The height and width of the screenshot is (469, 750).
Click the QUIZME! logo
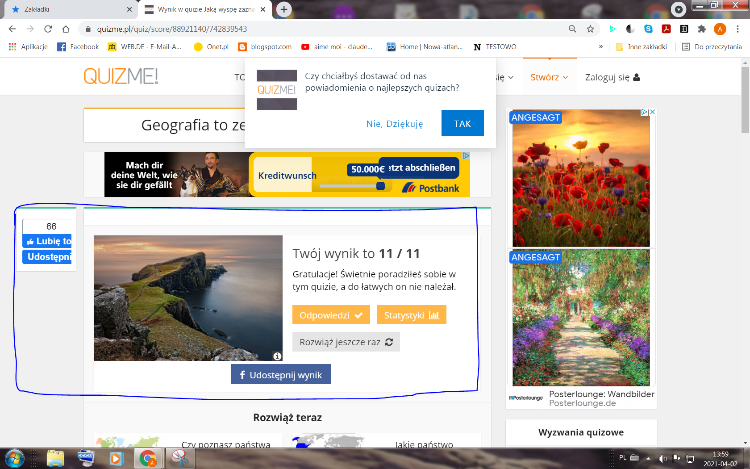(120, 76)
